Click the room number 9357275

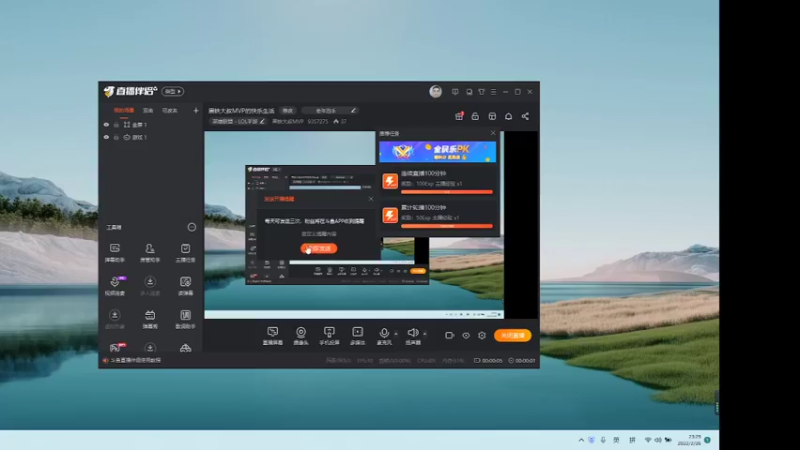[x=317, y=121]
